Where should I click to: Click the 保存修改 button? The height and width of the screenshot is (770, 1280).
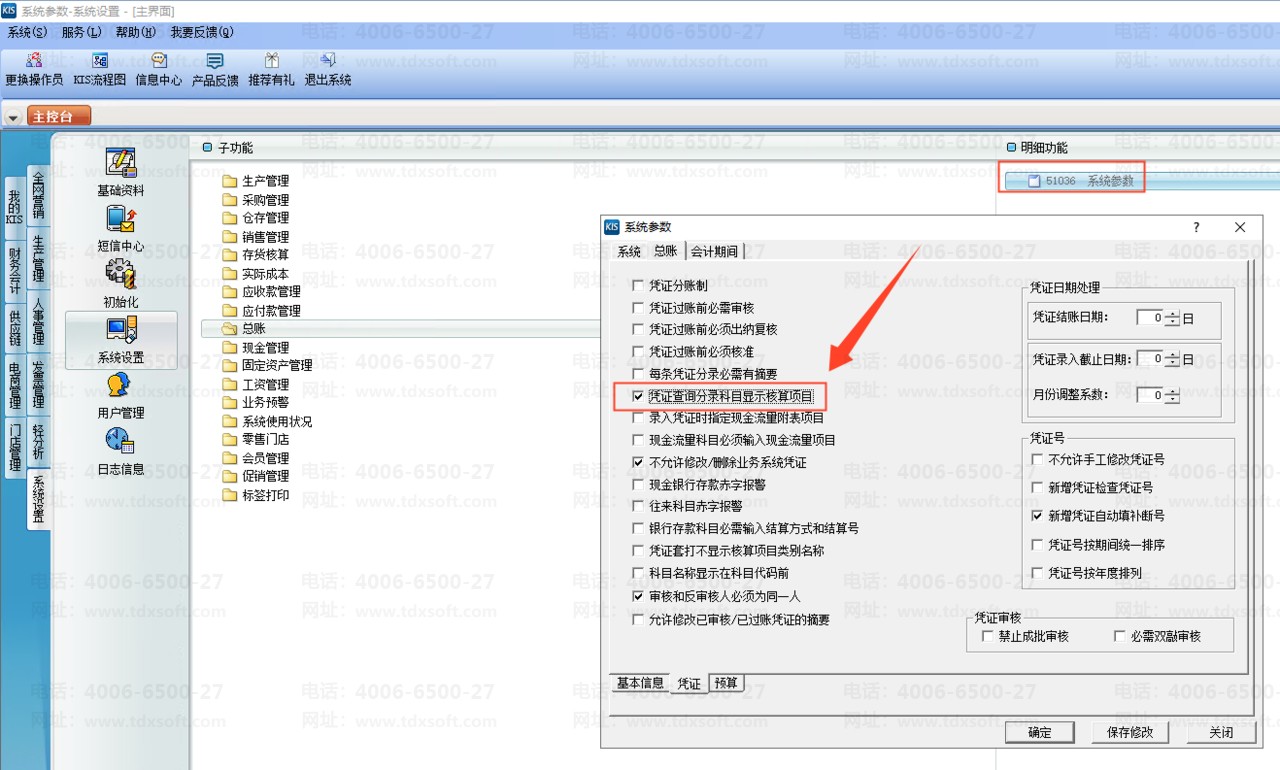tap(1130, 733)
